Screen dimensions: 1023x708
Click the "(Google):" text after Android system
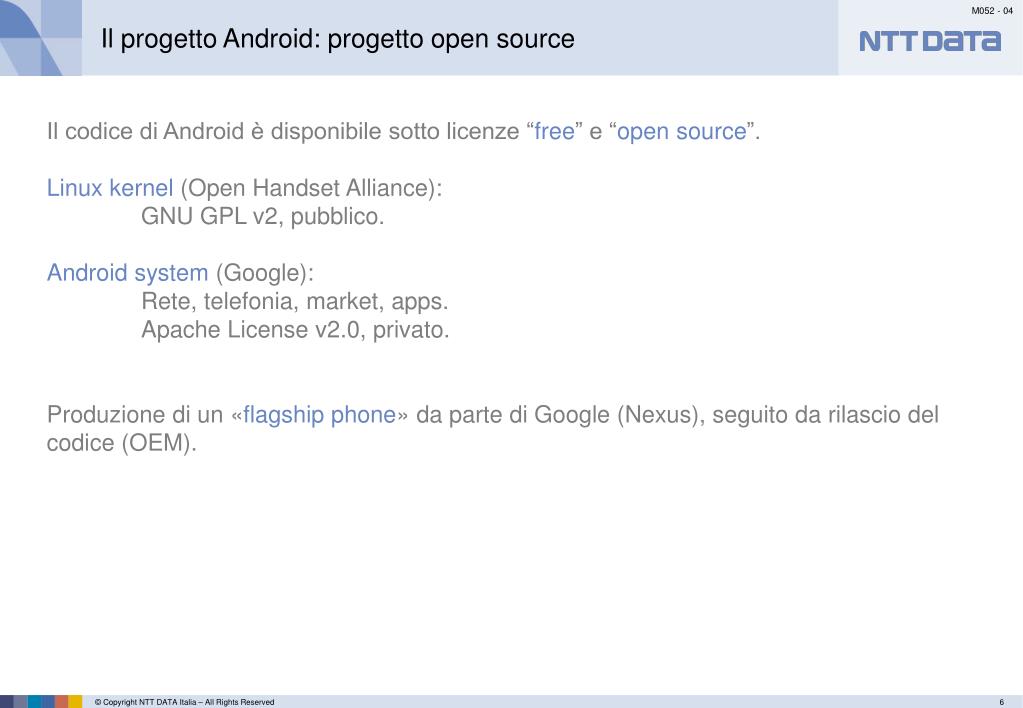pyautogui.click(x=264, y=273)
